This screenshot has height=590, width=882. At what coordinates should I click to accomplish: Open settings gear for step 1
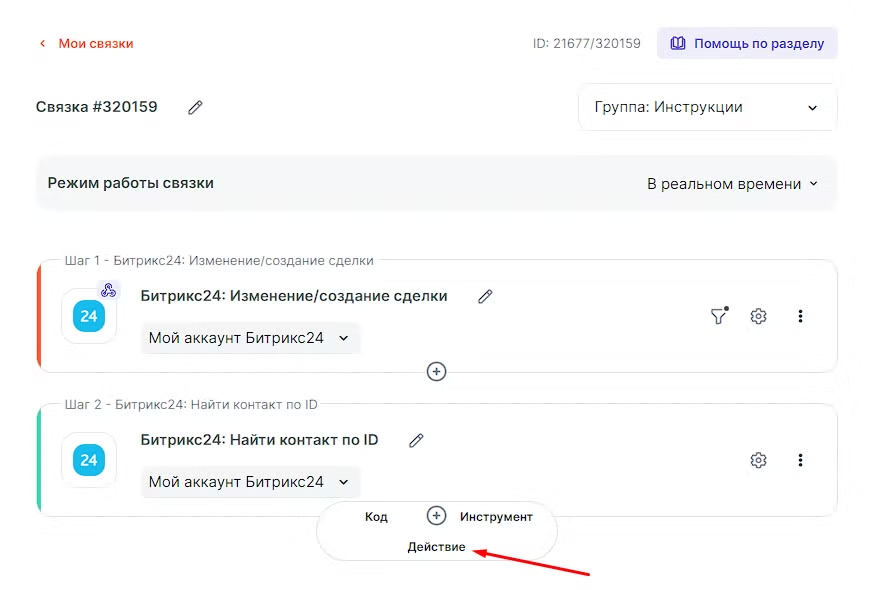click(x=758, y=316)
